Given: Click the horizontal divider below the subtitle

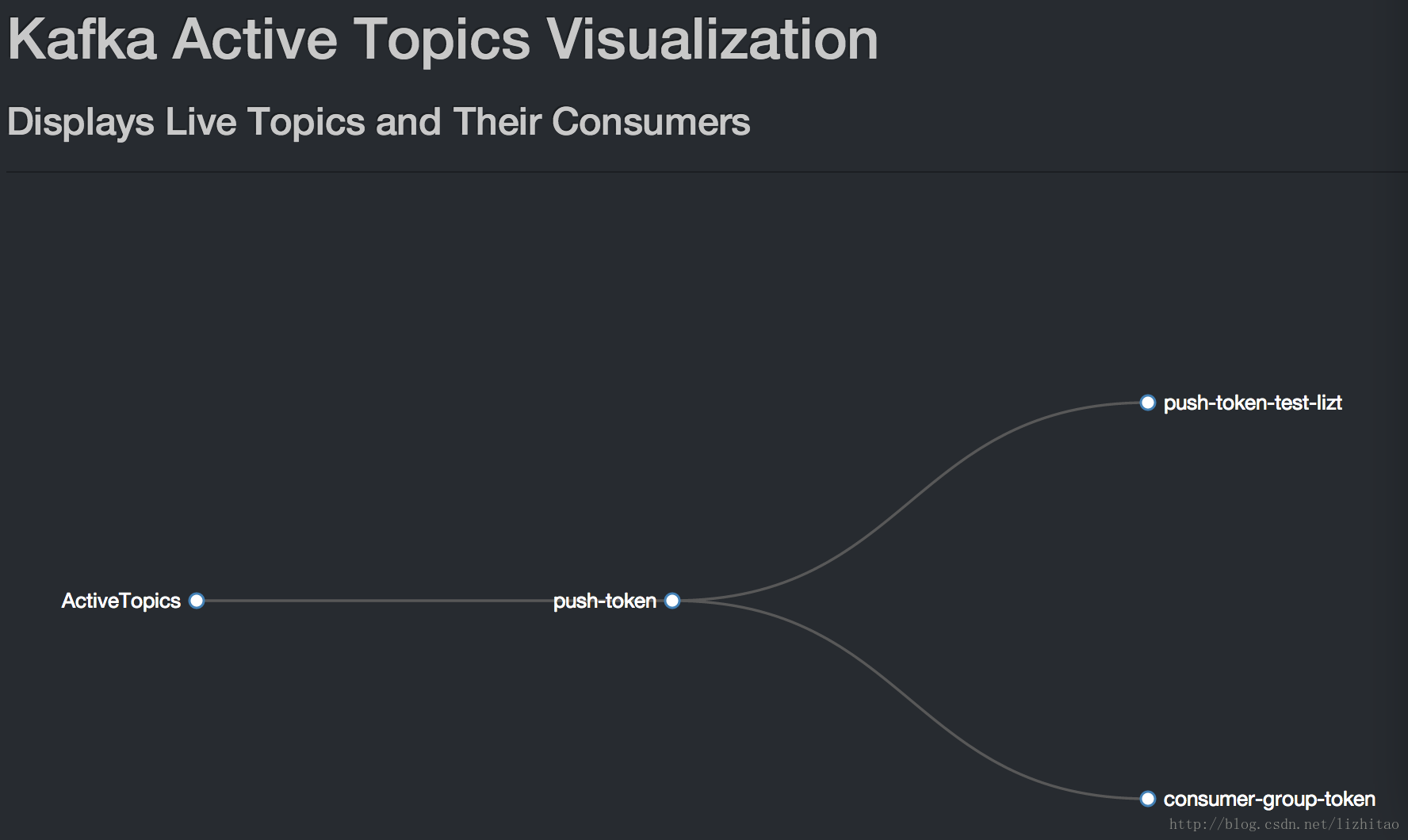Looking at the screenshot, I should tap(706, 171).
